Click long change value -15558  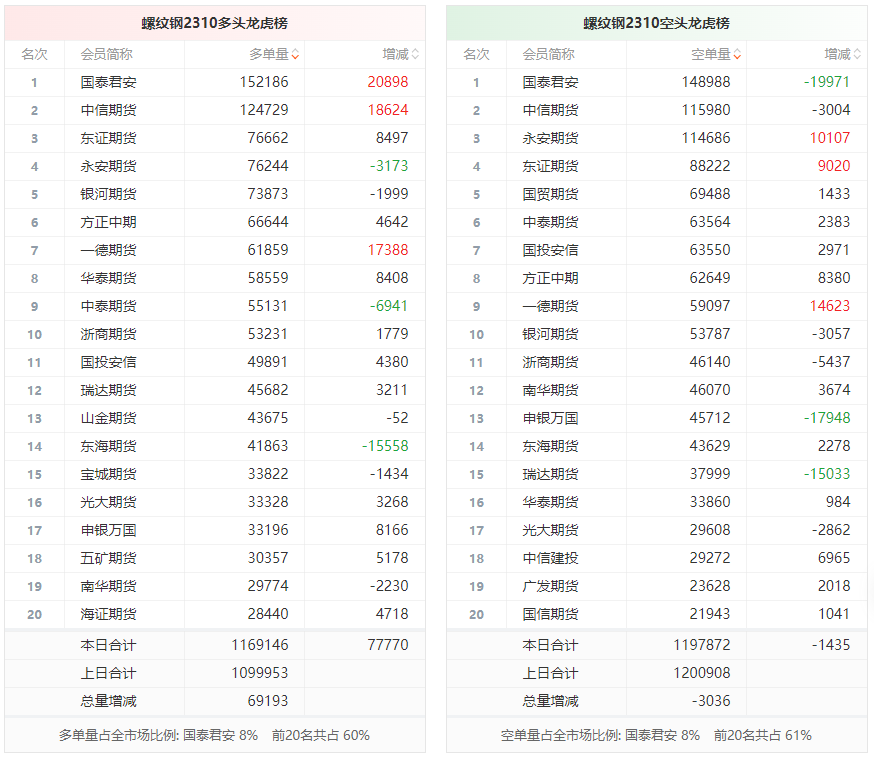[385, 446]
